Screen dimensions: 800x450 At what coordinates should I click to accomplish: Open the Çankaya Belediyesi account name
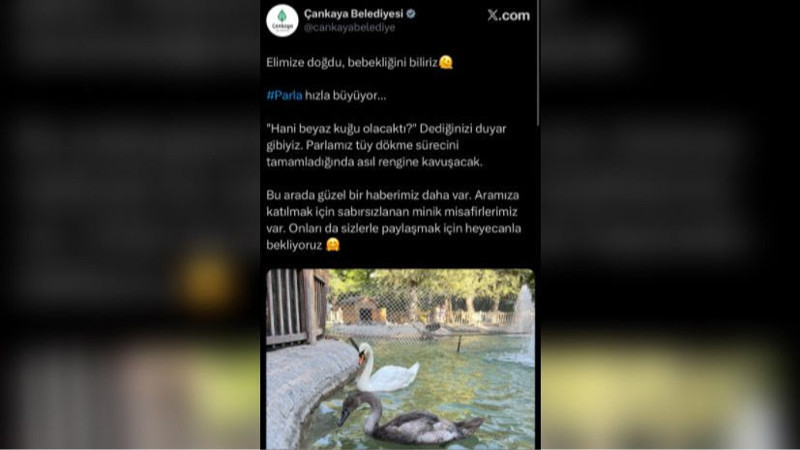[x=353, y=14]
